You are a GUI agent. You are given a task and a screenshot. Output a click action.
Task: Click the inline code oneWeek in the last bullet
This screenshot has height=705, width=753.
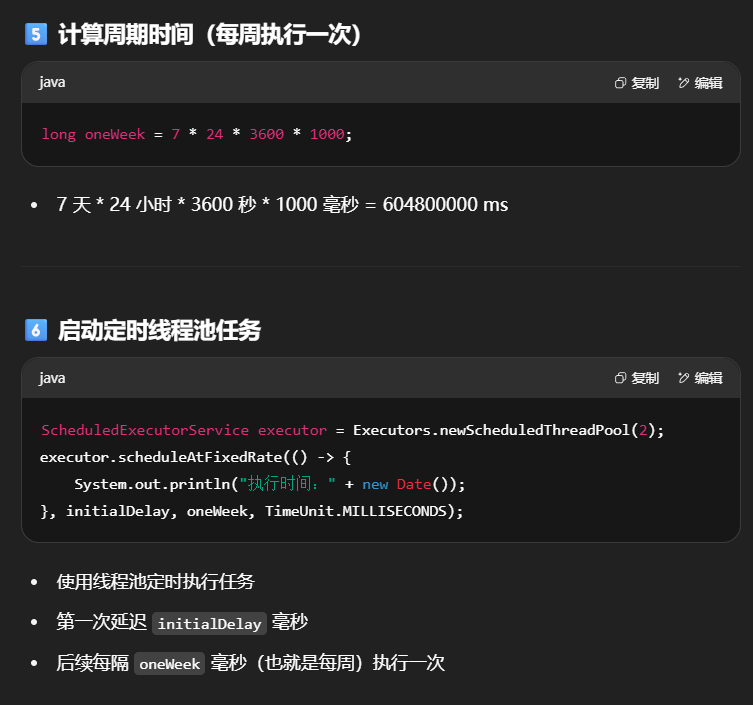tap(170, 663)
